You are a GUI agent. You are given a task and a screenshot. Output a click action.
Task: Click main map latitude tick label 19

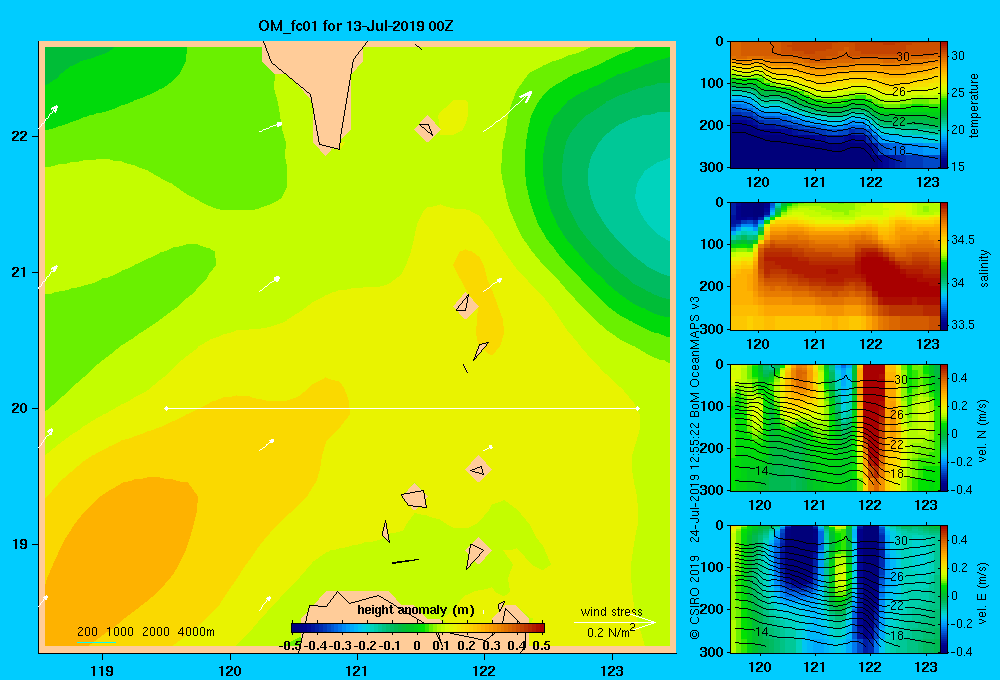point(19,544)
